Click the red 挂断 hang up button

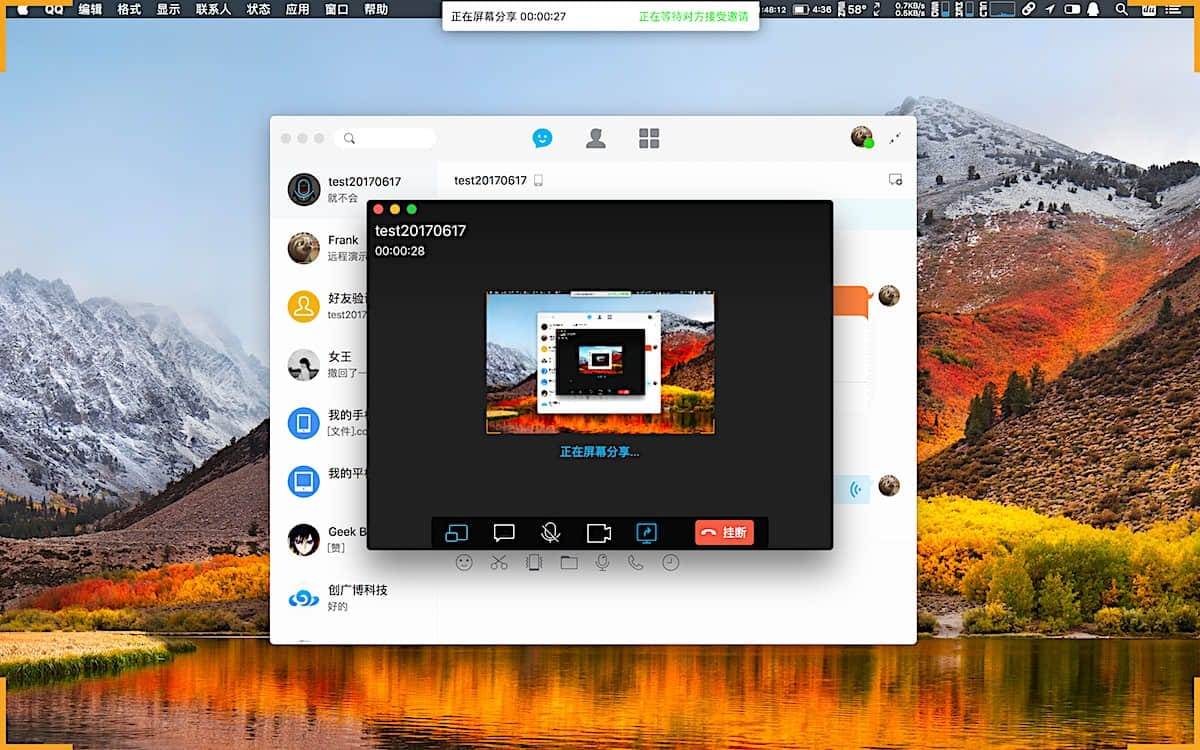click(x=724, y=532)
